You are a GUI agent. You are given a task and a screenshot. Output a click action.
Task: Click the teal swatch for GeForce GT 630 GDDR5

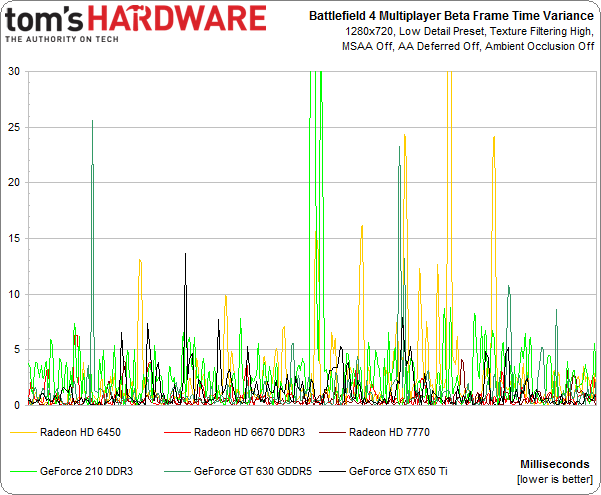(x=177, y=471)
